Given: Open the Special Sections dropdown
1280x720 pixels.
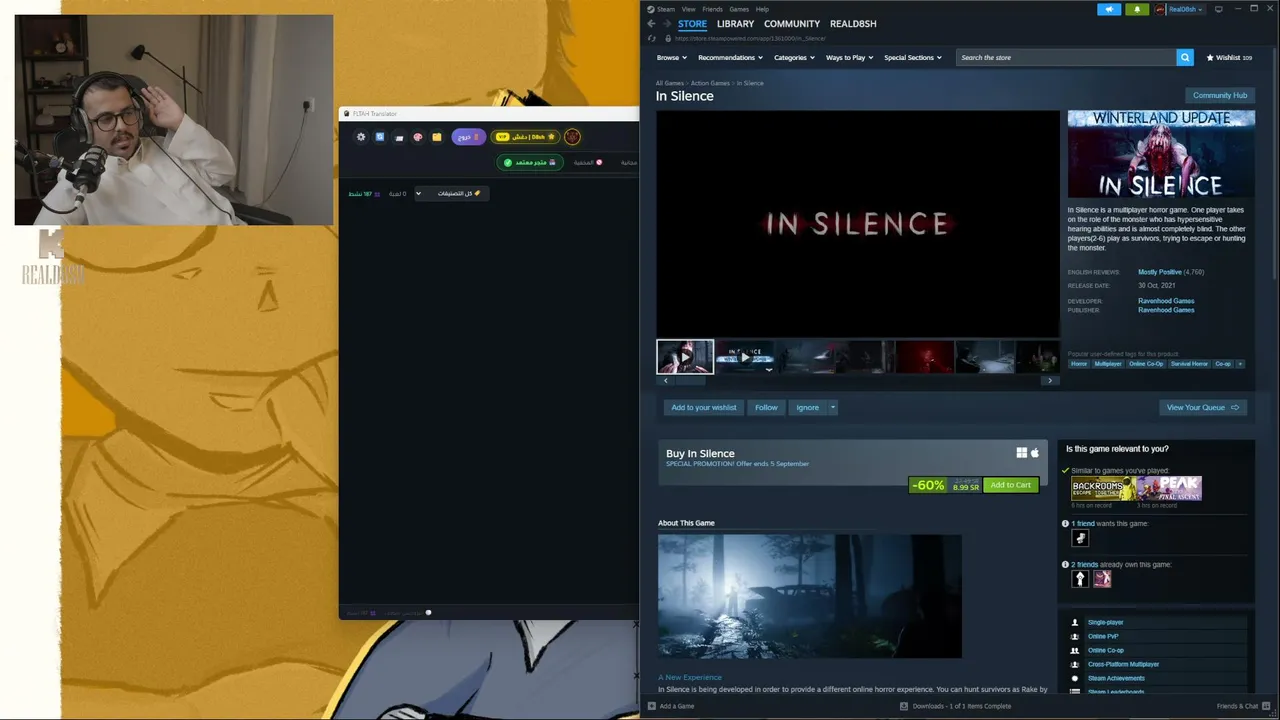Looking at the screenshot, I should coord(913,58).
